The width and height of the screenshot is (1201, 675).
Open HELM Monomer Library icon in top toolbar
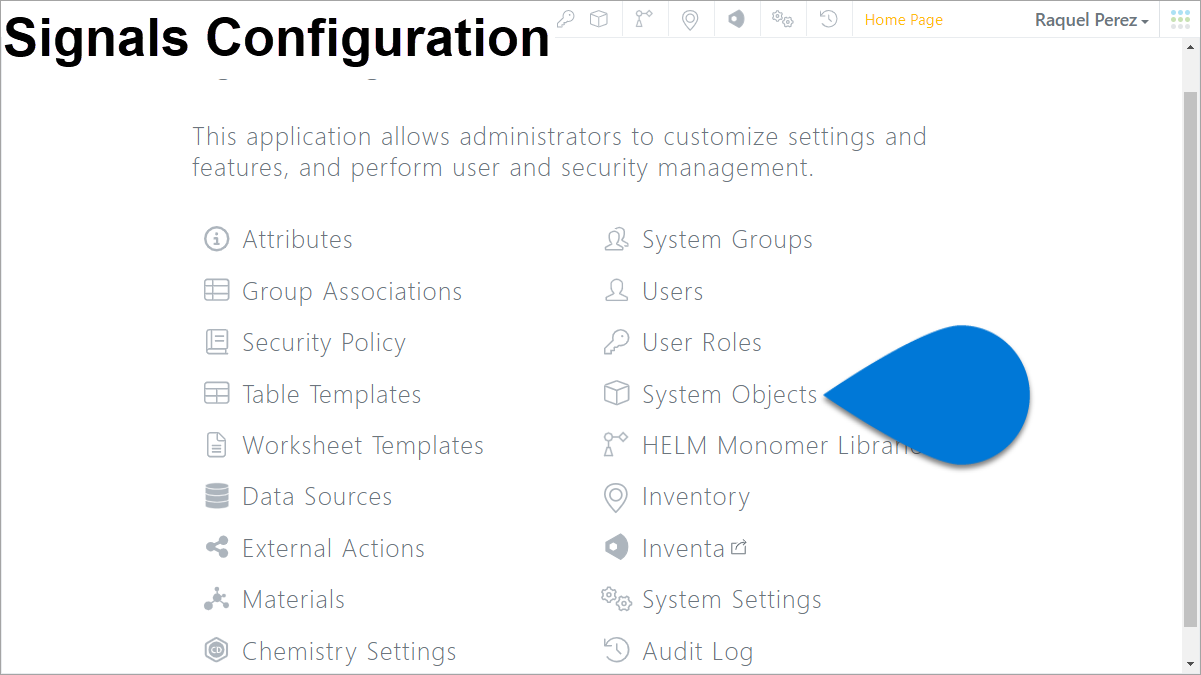pos(644,19)
